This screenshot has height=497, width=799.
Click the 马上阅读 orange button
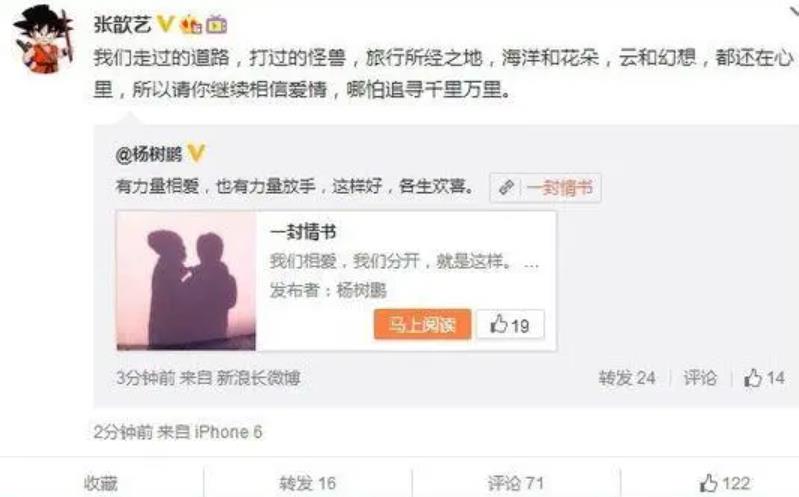(422, 324)
